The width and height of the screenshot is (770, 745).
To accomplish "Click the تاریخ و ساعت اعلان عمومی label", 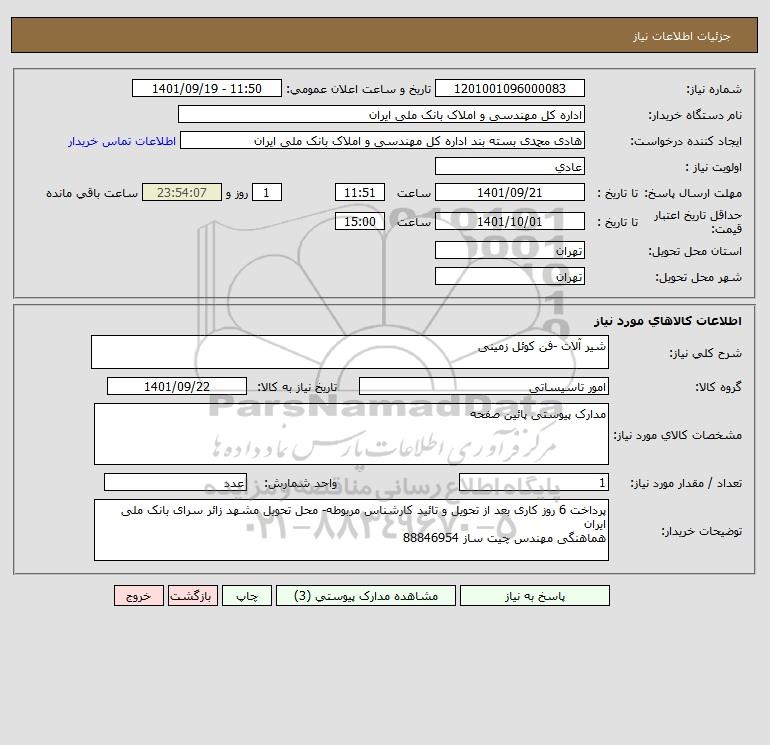I will (358, 89).
